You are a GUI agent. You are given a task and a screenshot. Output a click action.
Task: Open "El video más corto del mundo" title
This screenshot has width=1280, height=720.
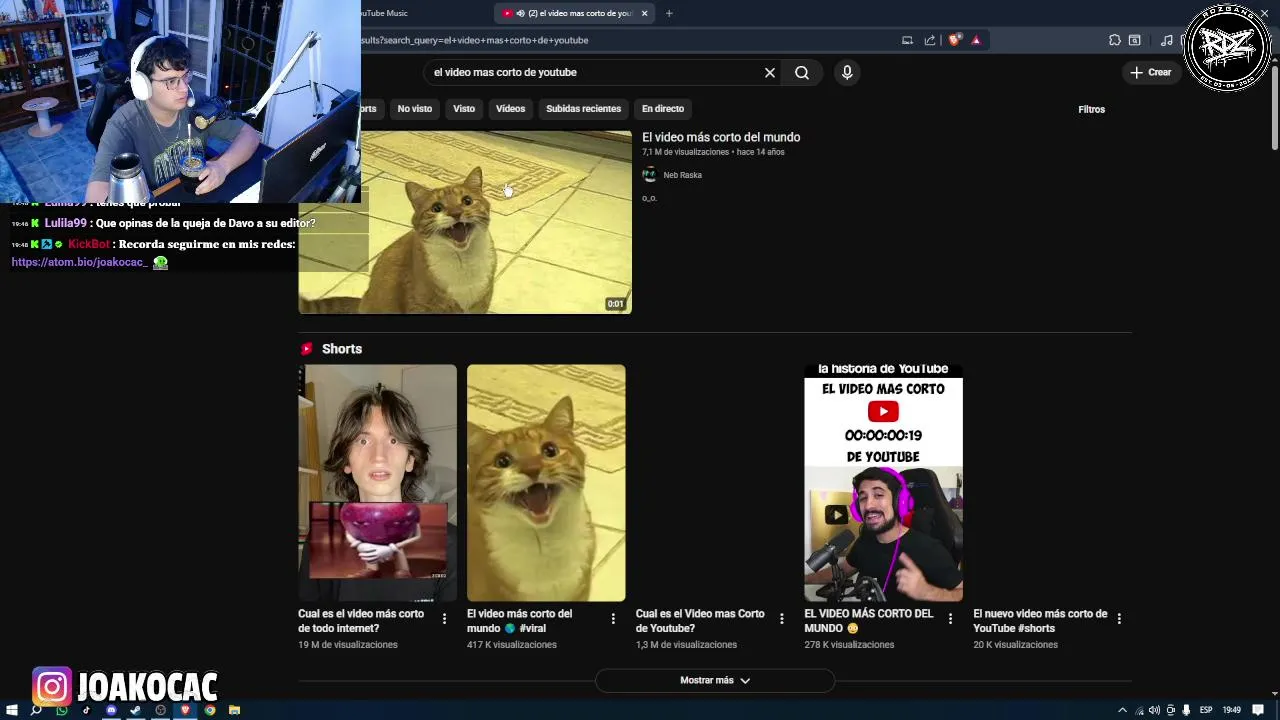(721, 137)
